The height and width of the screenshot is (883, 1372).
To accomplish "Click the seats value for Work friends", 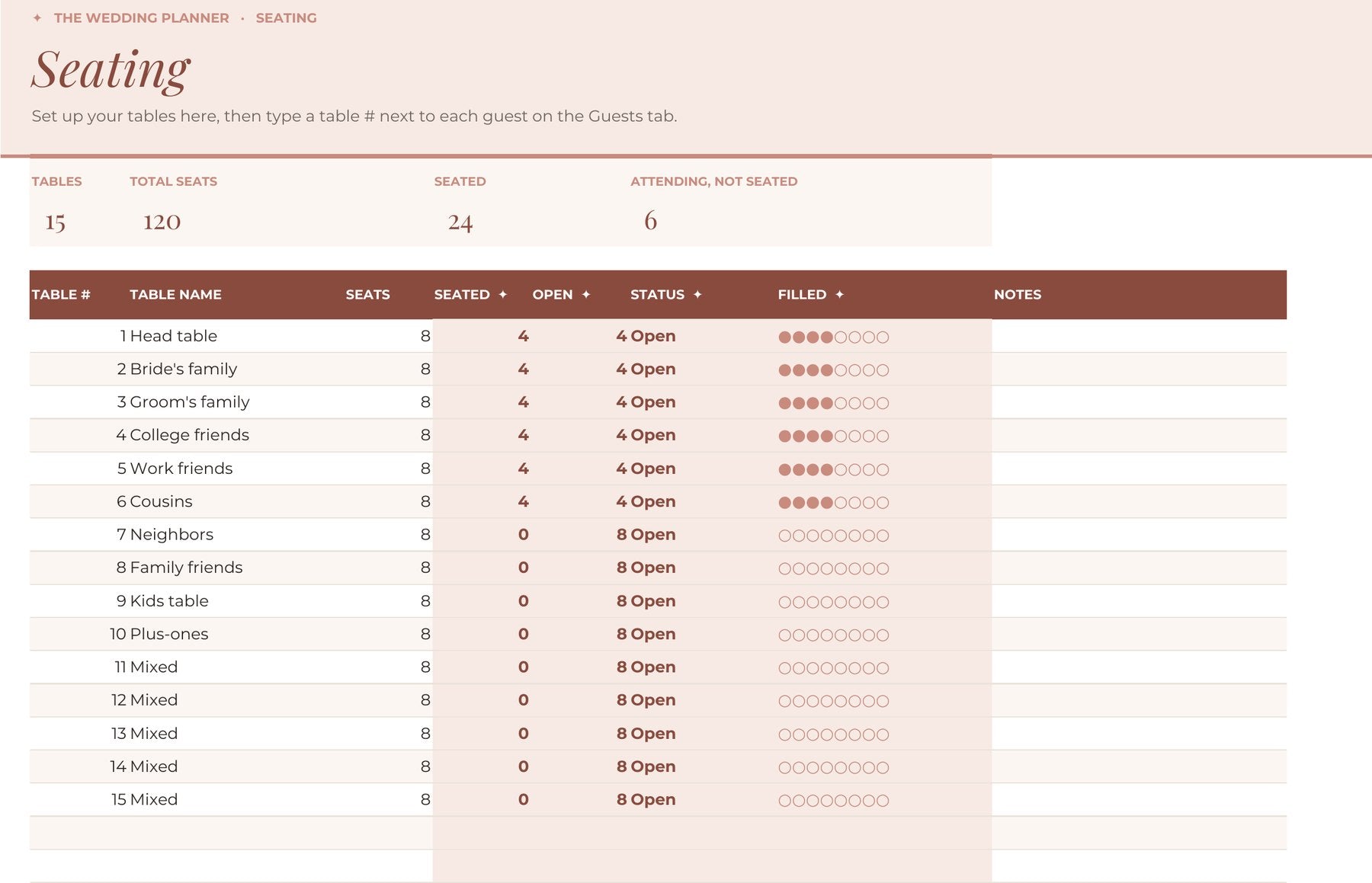I will point(425,469).
